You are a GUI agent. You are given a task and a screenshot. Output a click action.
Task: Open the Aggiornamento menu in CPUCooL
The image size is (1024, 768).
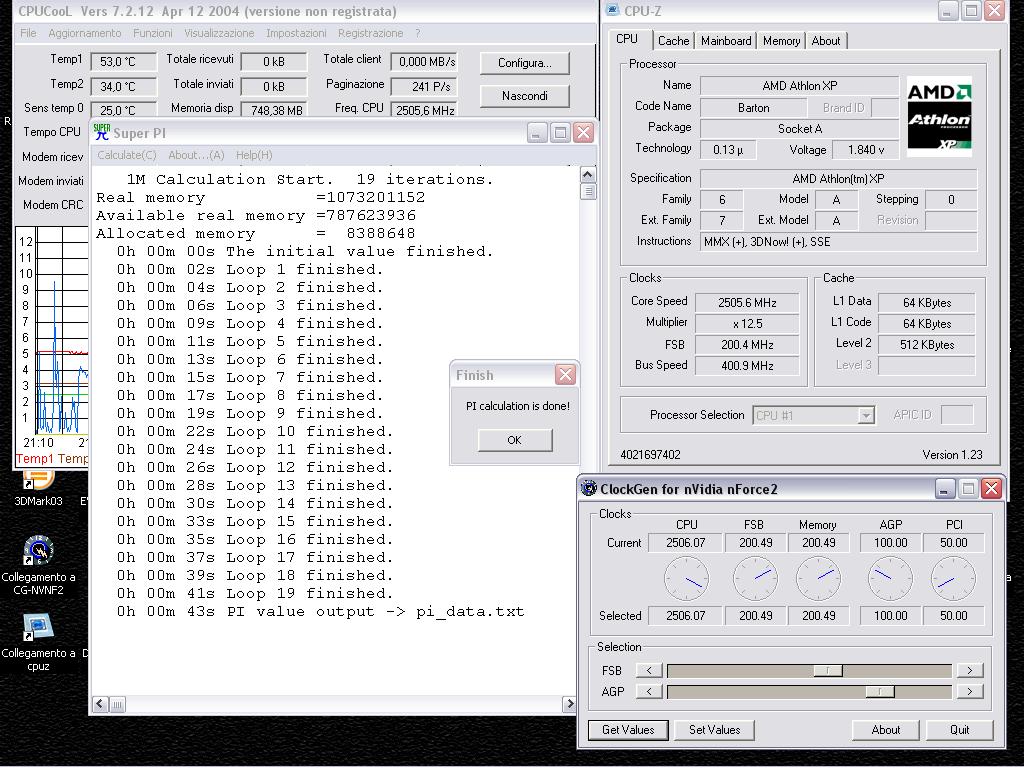pyautogui.click(x=85, y=33)
